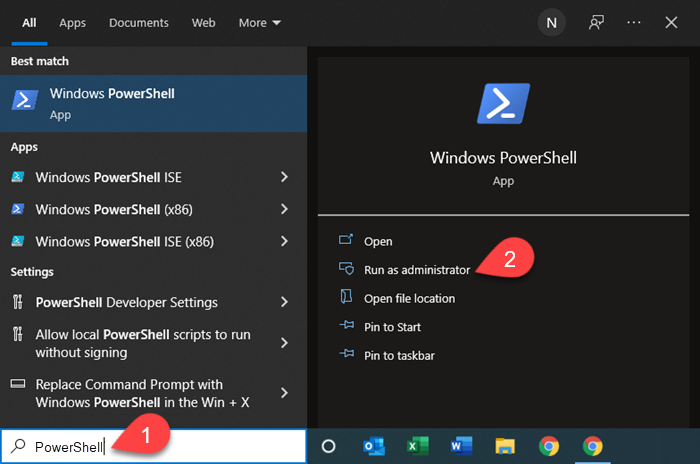Select the Windows PowerShell ISE app icon
Screen dimensions: 700x464
tap(18, 177)
